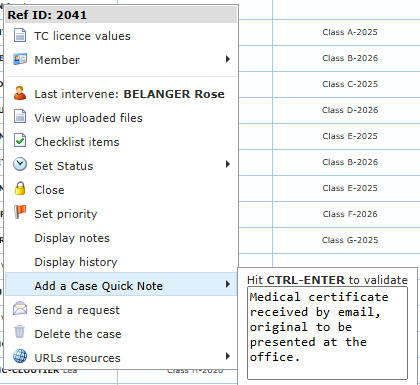Screen dimensions: 420x385
Task: Select the Class G-2025 cell
Action: 350,240
